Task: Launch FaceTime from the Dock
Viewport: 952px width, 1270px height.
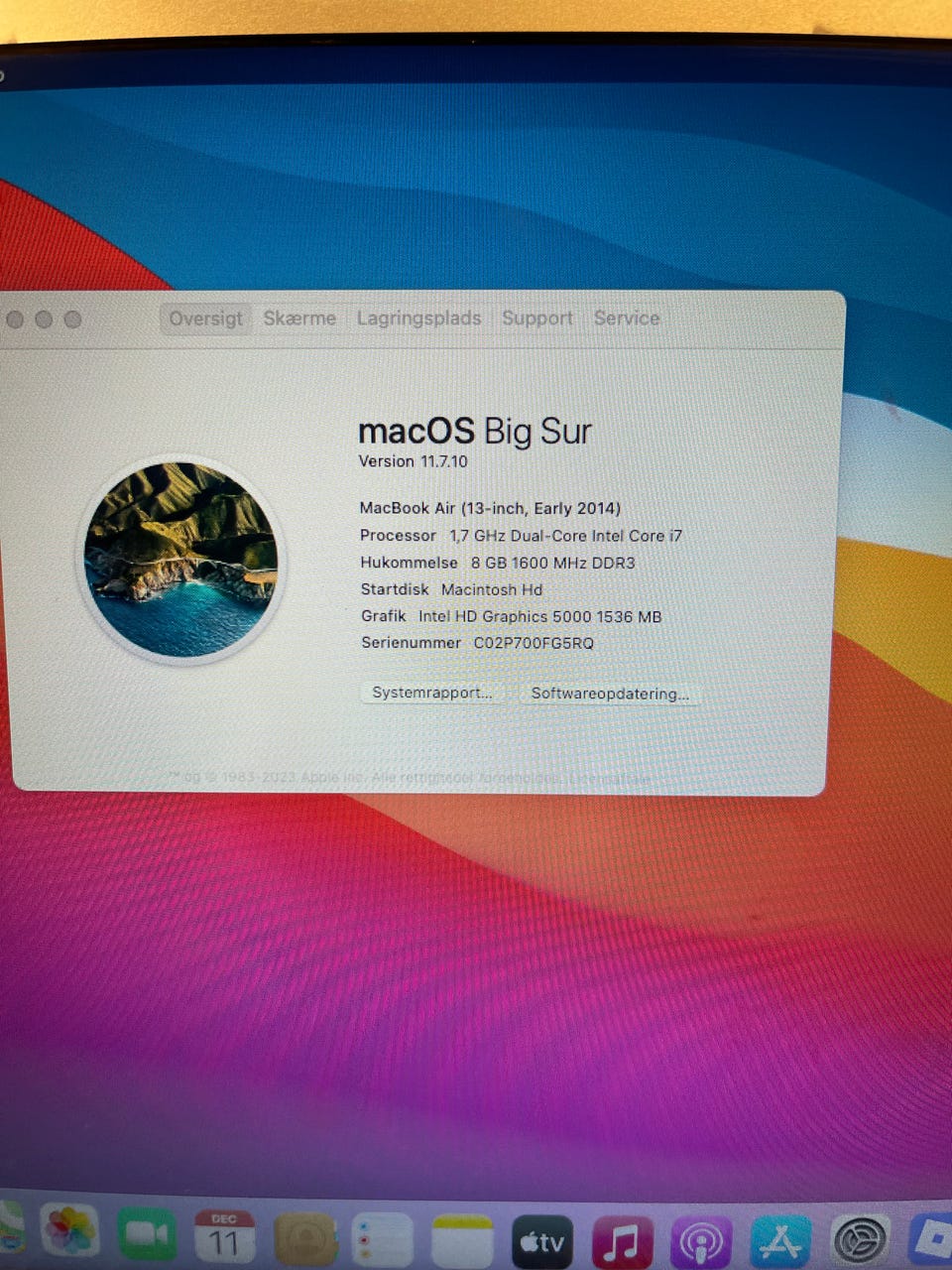Action: coord(148,1236)
